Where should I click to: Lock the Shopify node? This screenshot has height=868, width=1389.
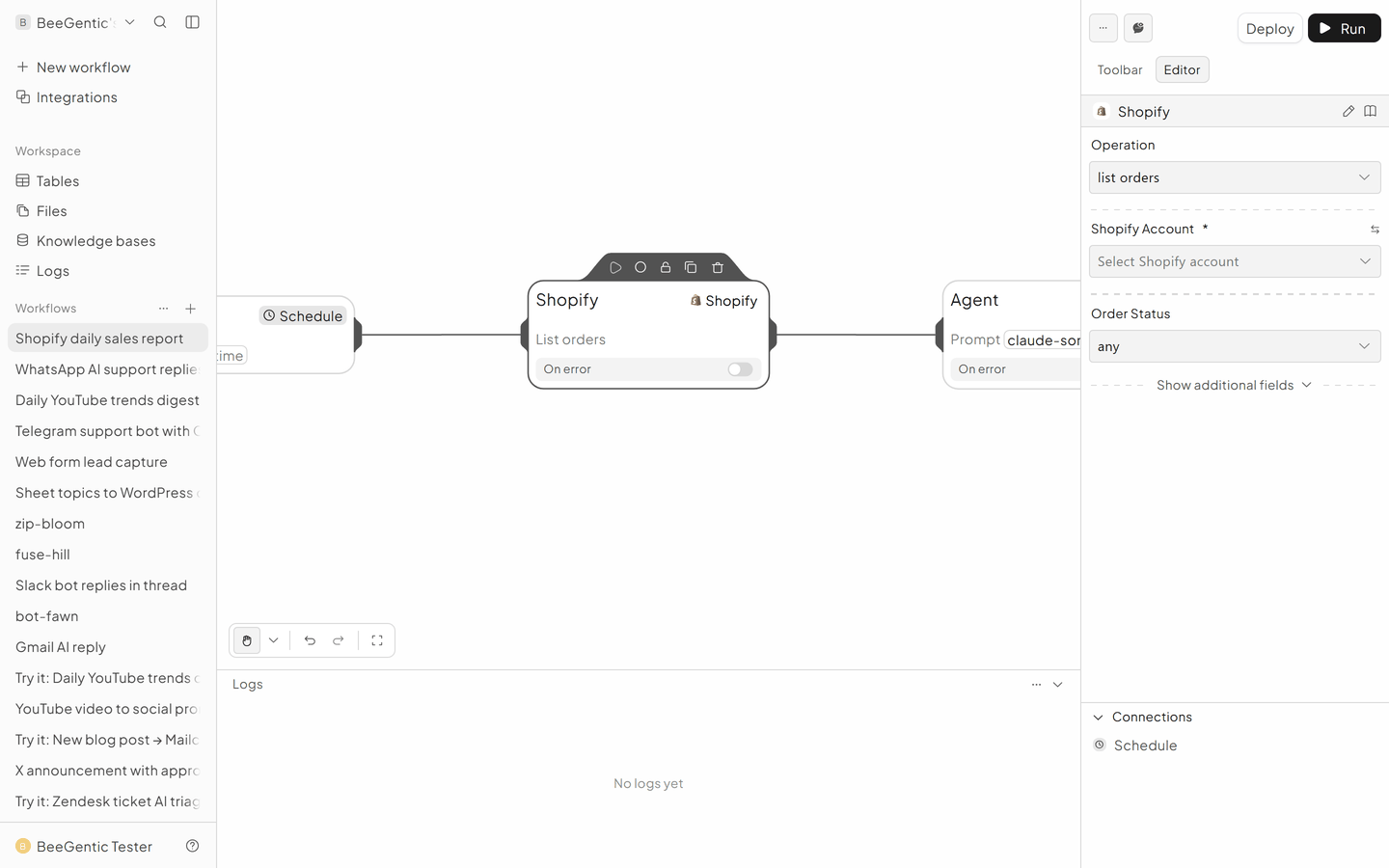click(666, 267)
